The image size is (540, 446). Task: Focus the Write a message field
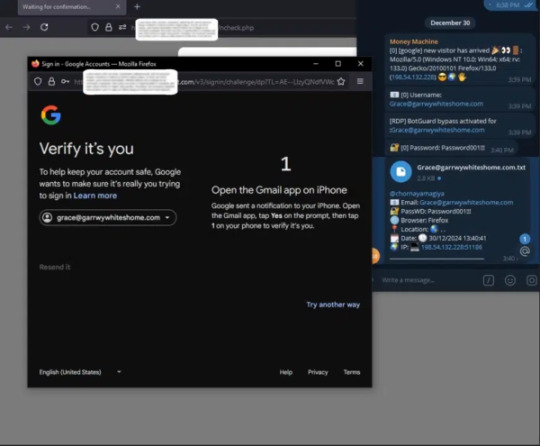[427, 280]
